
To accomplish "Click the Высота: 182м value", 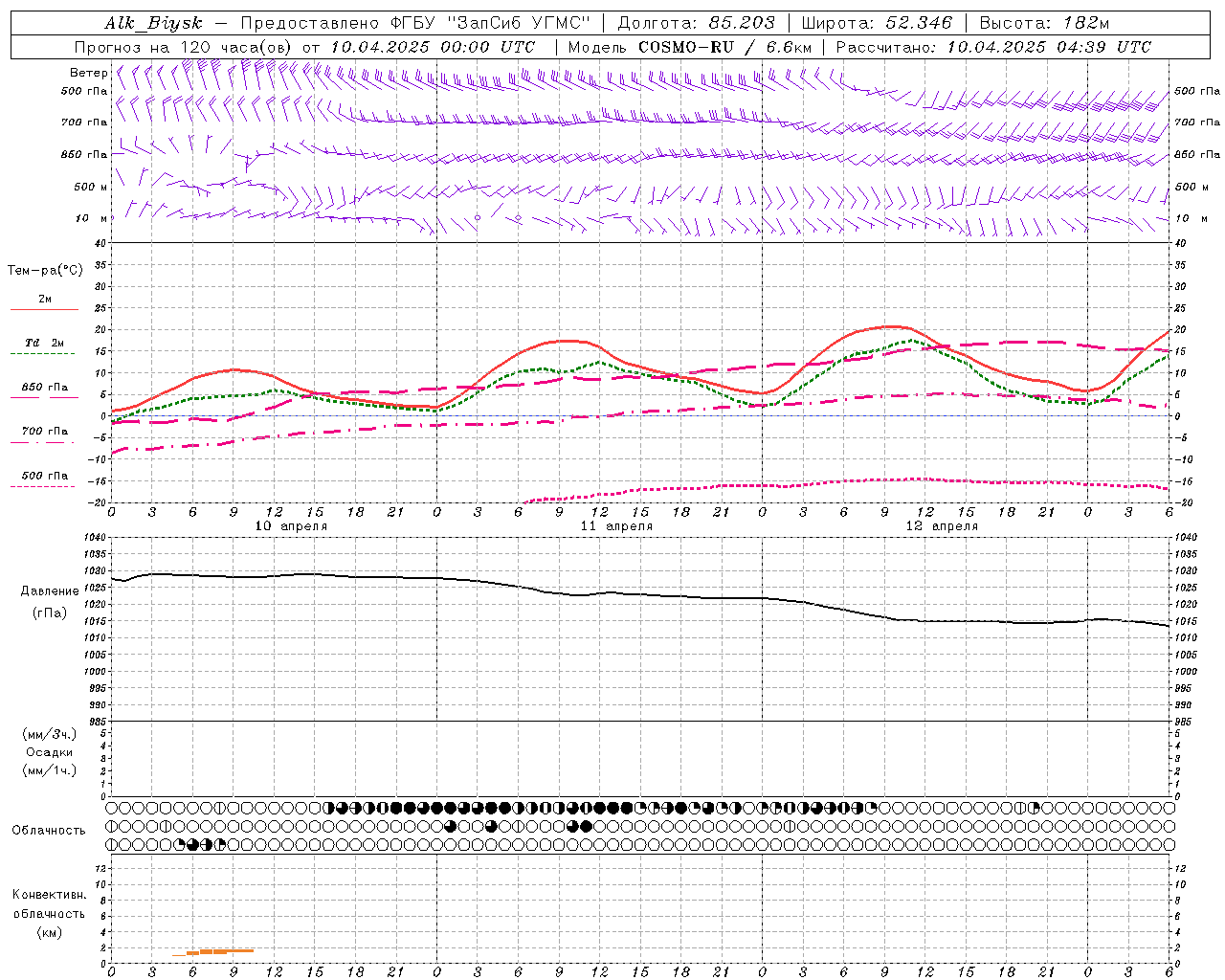I will pos(1045,23).
